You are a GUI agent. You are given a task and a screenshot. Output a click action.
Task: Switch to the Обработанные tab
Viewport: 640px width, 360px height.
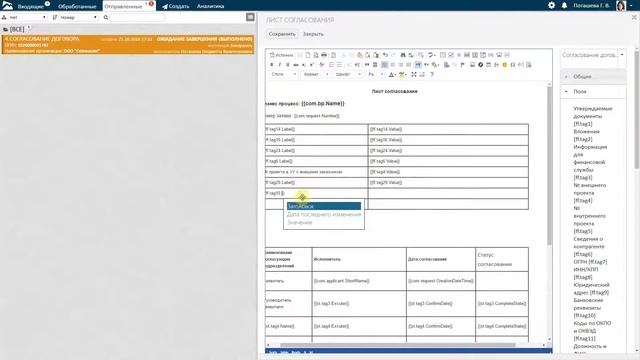point(77,6)
